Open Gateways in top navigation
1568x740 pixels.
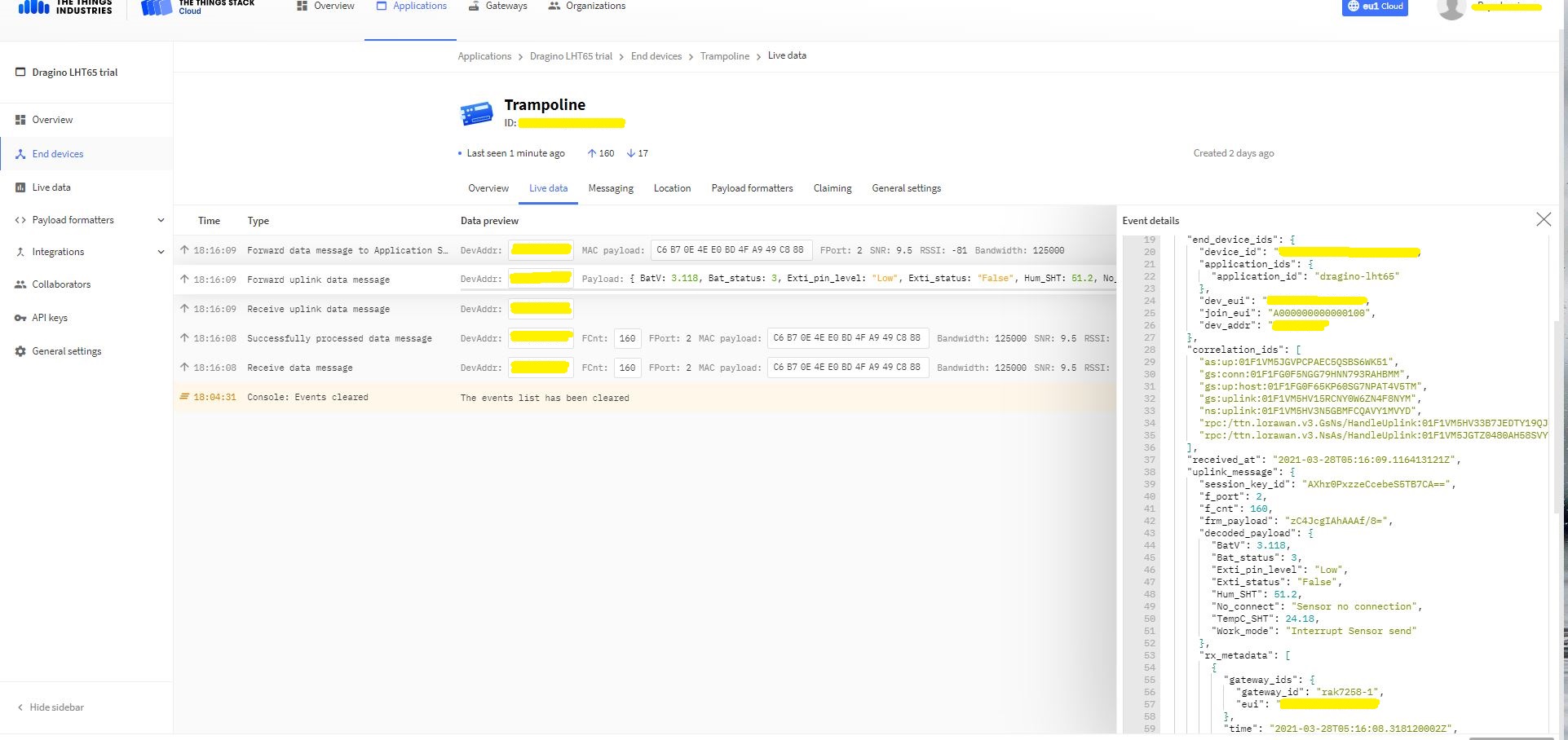click(x=497, y=7)
